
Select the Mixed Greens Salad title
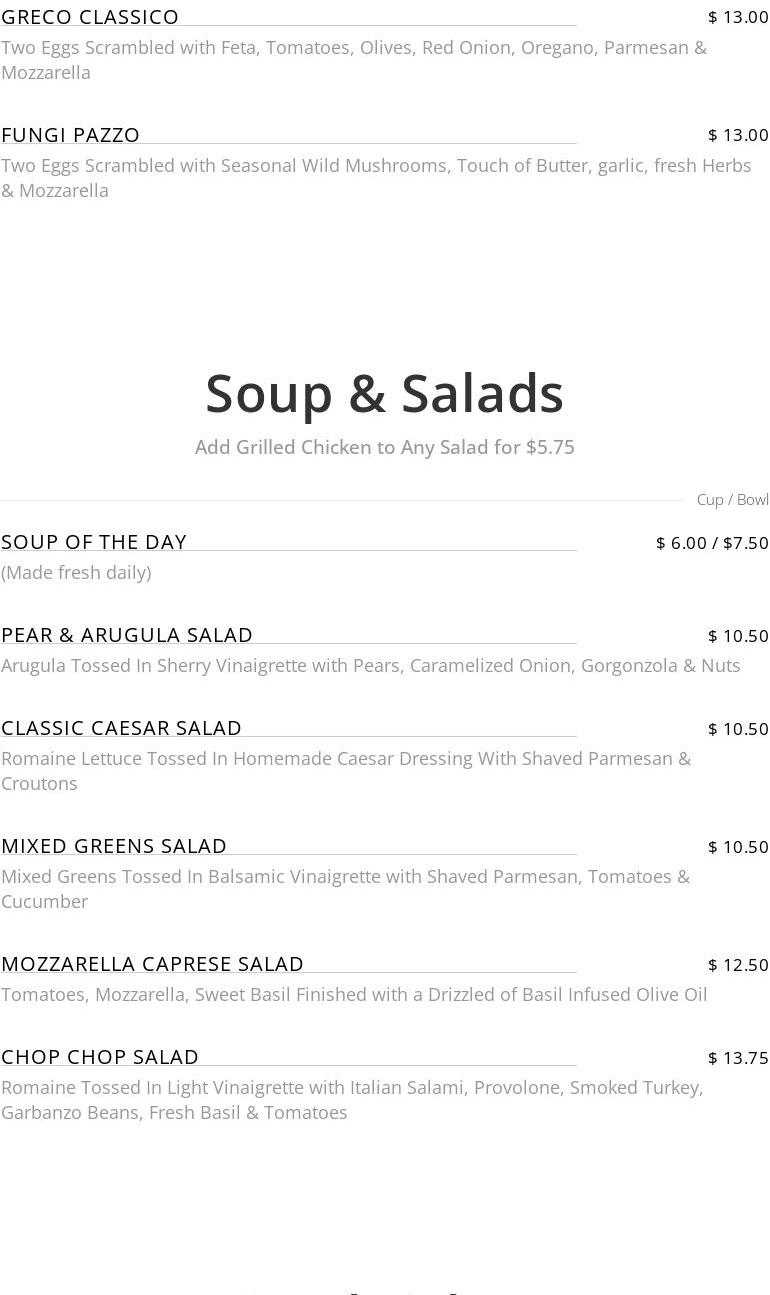coord(114,846)
